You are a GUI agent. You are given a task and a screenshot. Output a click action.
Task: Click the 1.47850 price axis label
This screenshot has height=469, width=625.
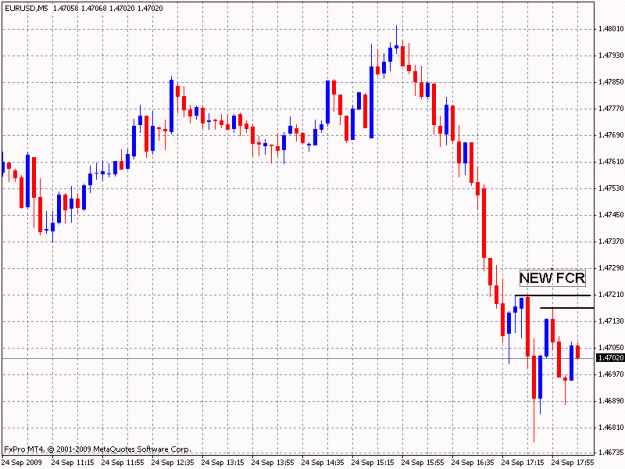pos(611,82)
